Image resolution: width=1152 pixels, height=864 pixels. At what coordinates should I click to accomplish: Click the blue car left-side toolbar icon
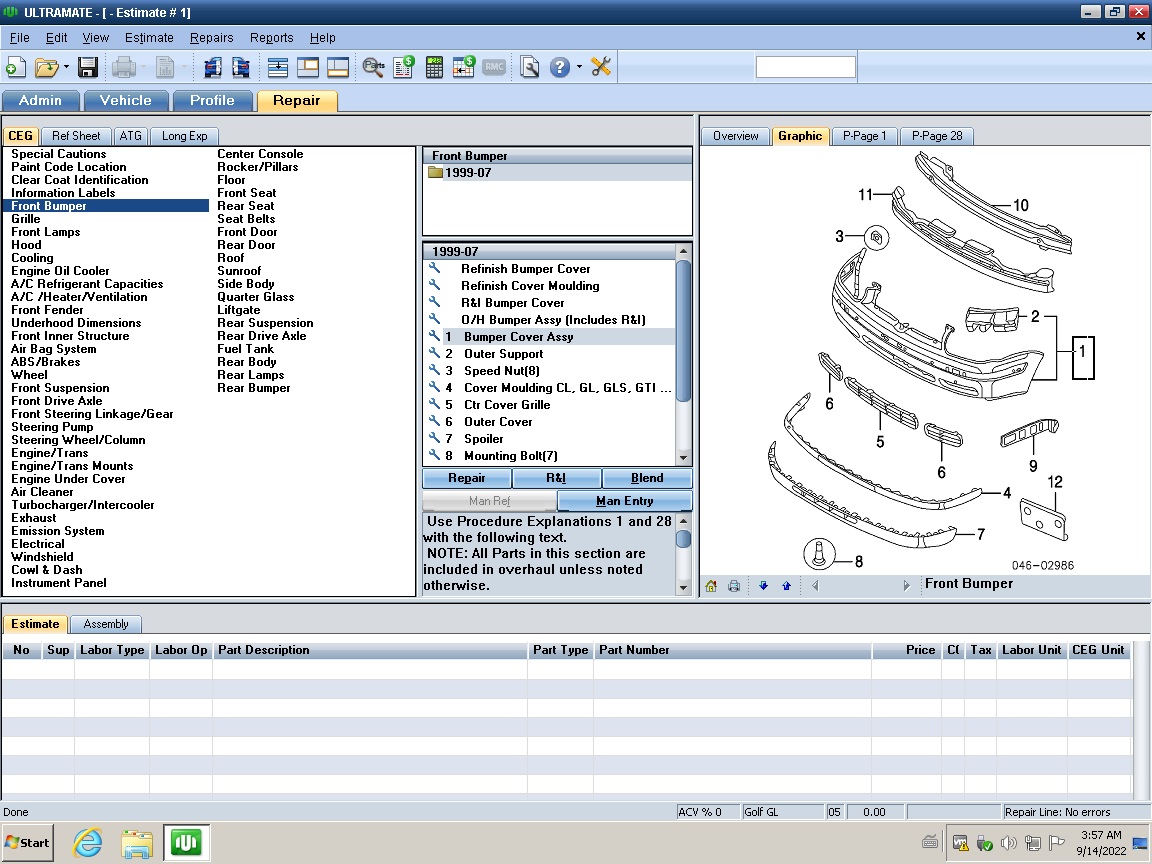[213, 68]
